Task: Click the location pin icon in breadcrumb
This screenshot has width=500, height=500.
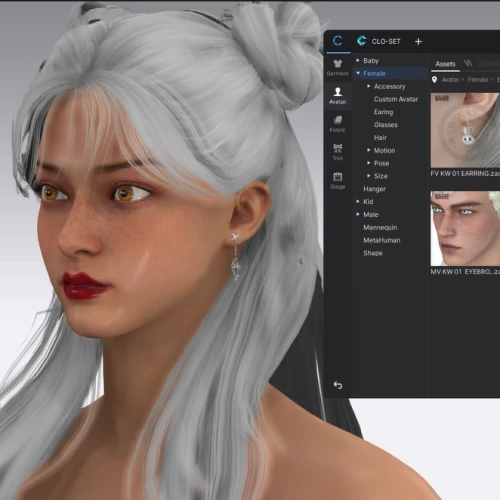Action: click(434, 80)
